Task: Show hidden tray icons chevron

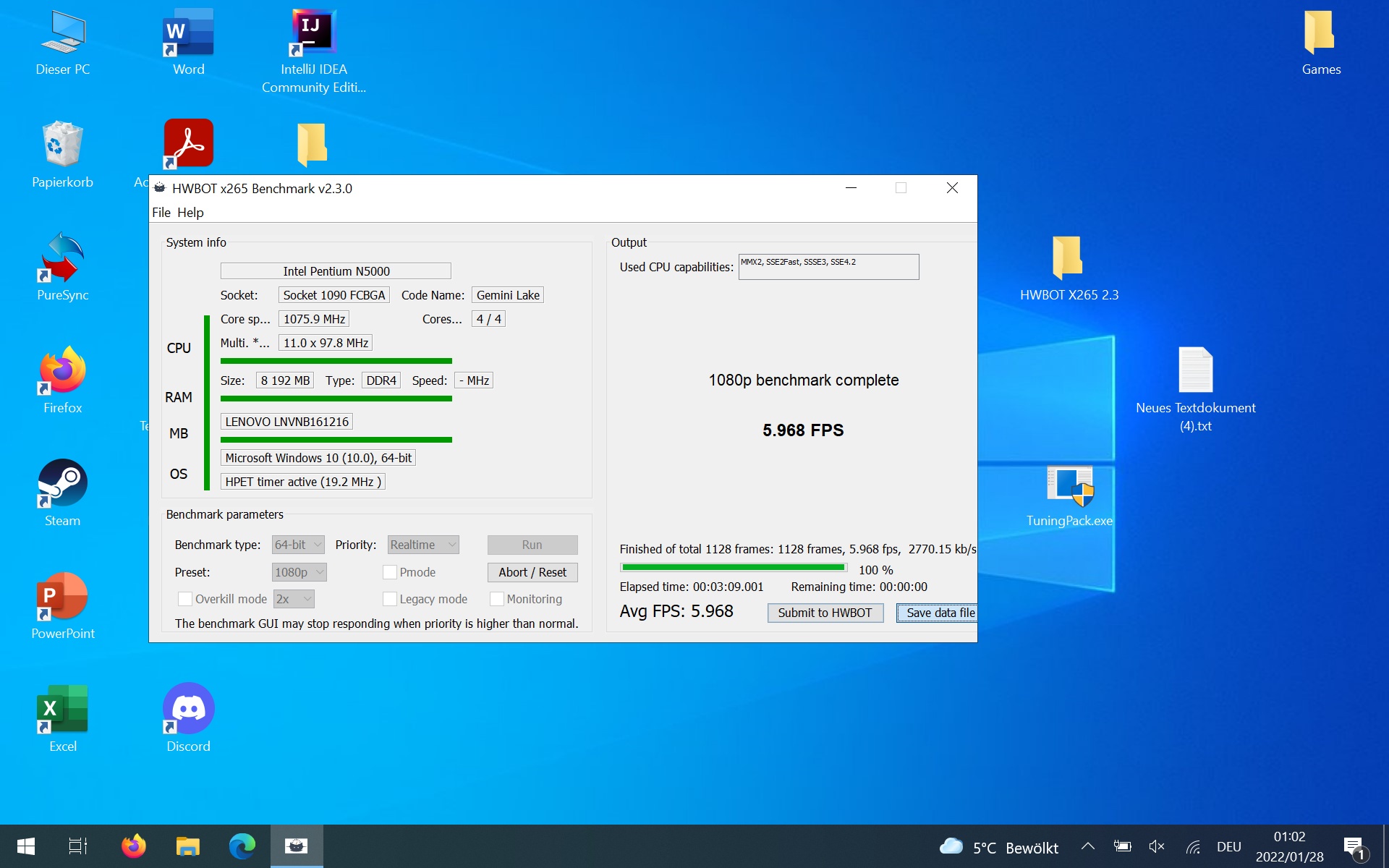Action: [1087, 846]
